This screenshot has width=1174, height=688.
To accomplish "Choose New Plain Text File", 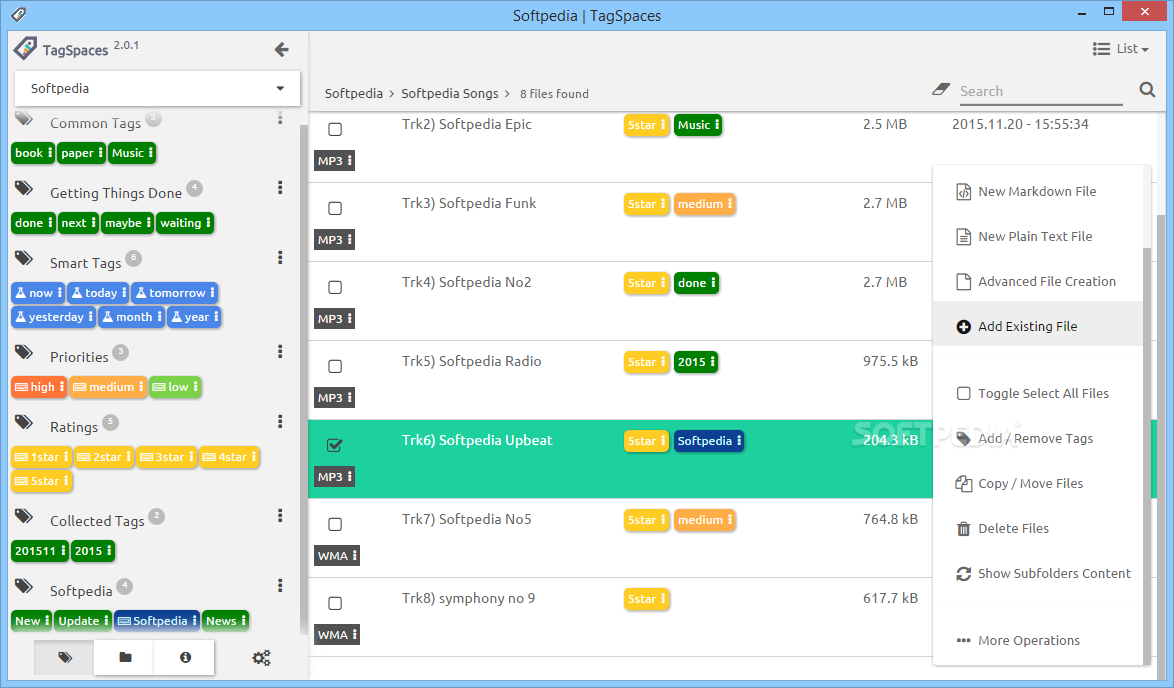I will pyautogui.click(x=1038, y=237).
